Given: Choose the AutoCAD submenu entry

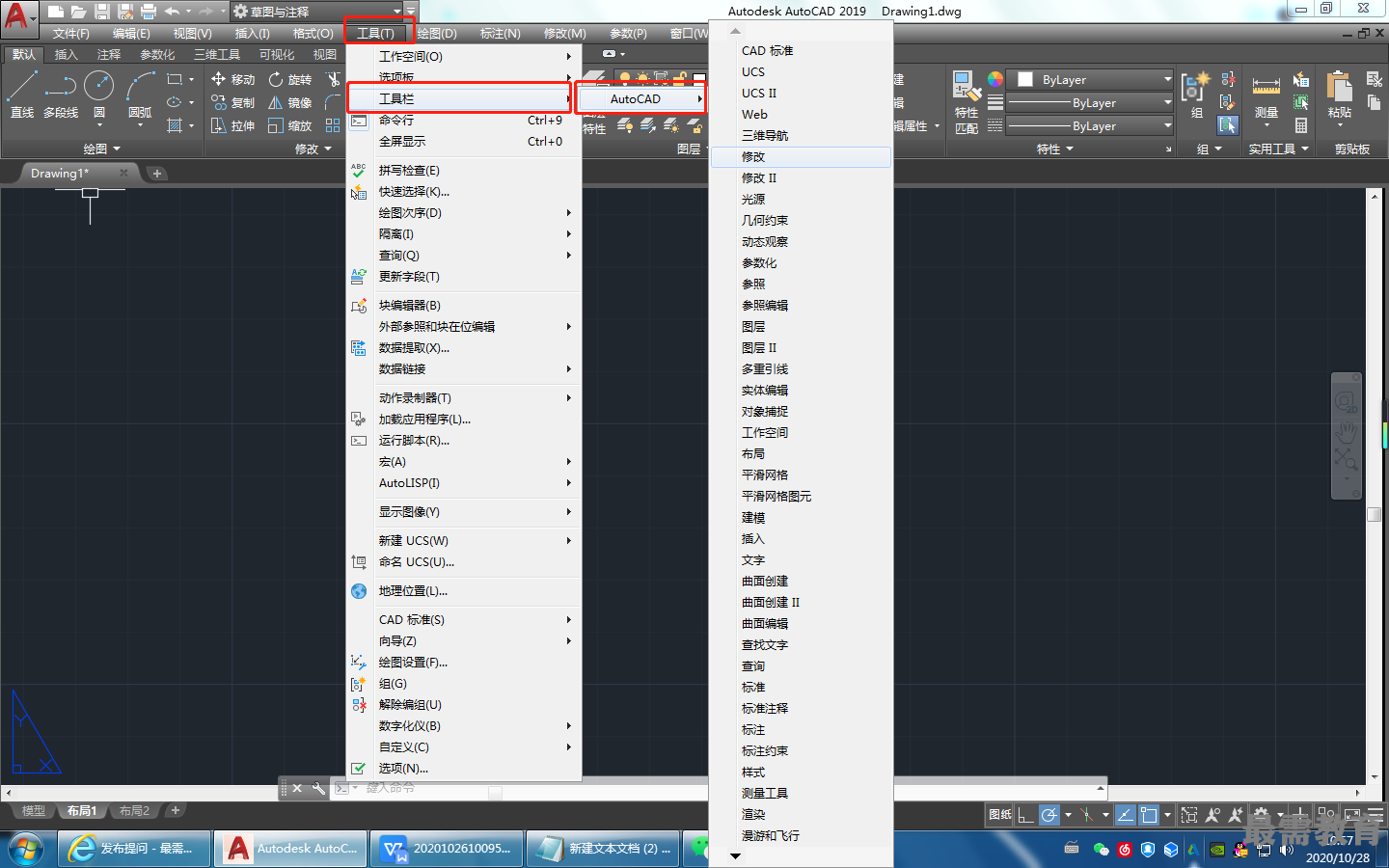Looking at the screenshot, I should pyautogui.click(x=642, y=98).
